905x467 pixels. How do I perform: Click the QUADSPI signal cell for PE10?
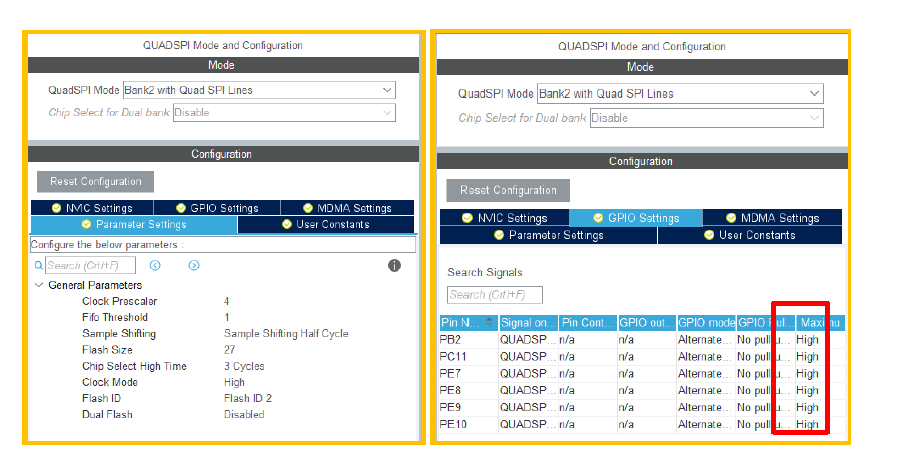(528, 424)
